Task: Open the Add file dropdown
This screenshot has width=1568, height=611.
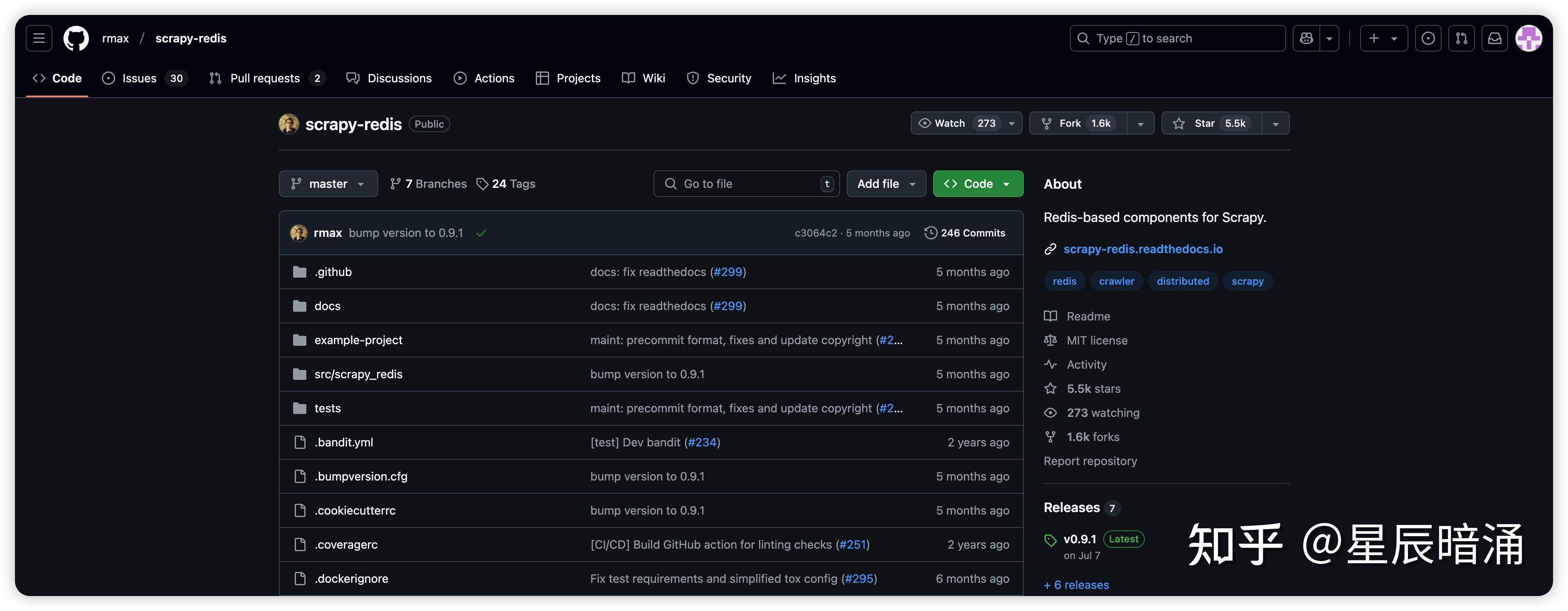Action: (886, 184)
